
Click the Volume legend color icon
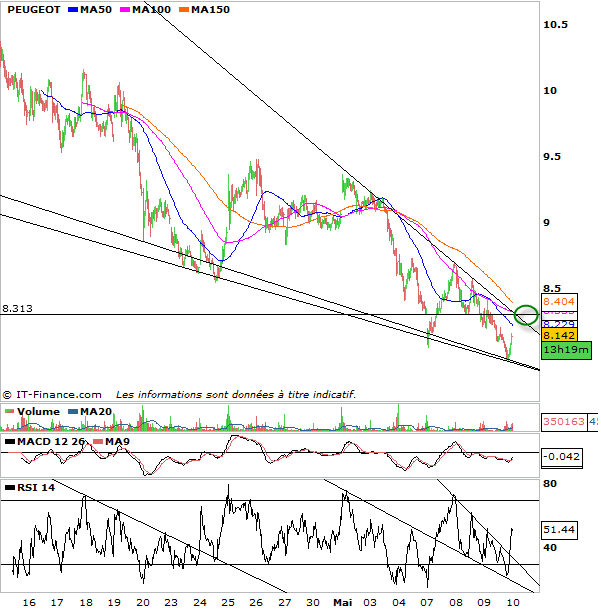coord(10,411)
